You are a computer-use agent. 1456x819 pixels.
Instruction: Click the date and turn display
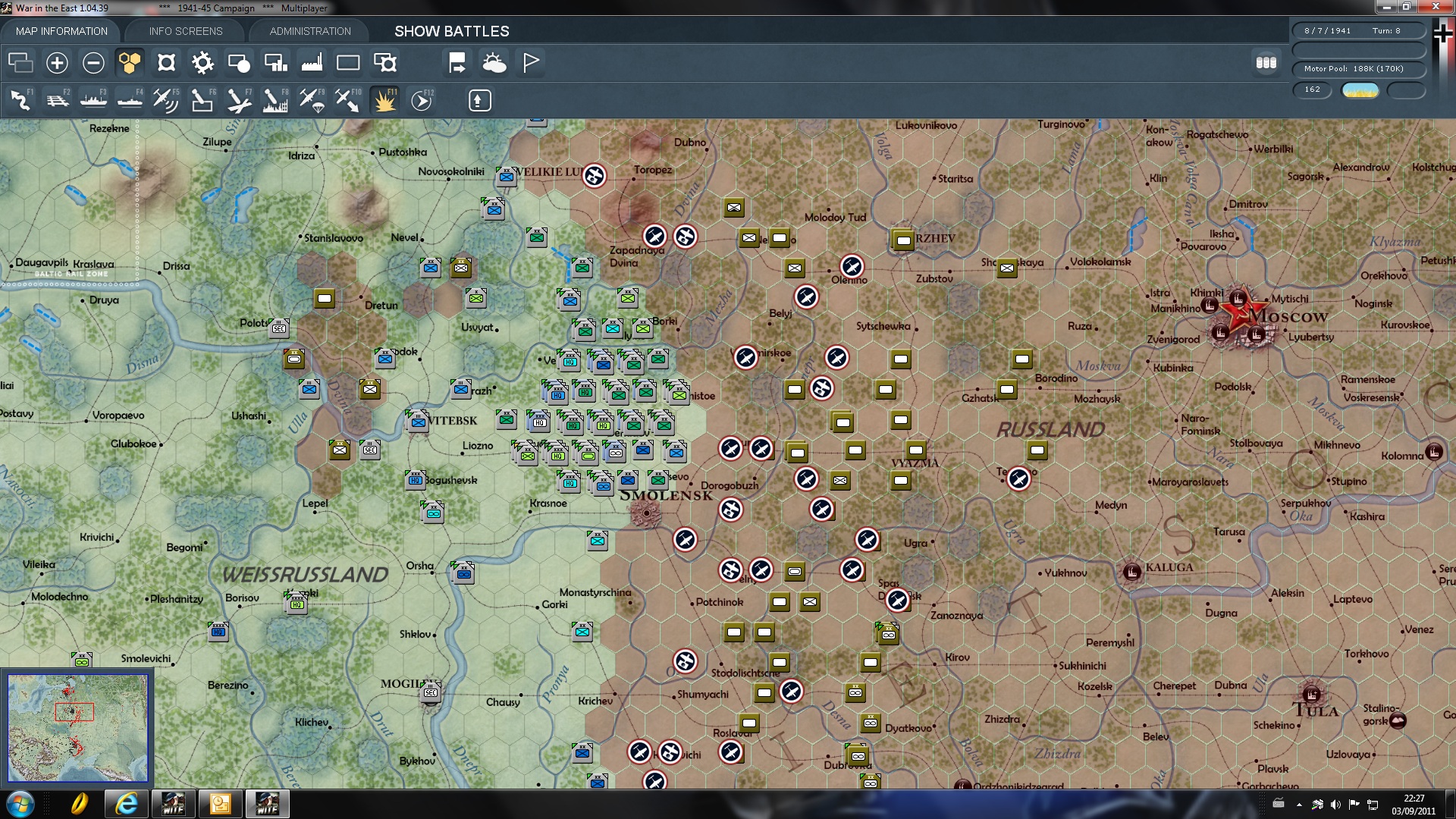(x=1358, y=31)
